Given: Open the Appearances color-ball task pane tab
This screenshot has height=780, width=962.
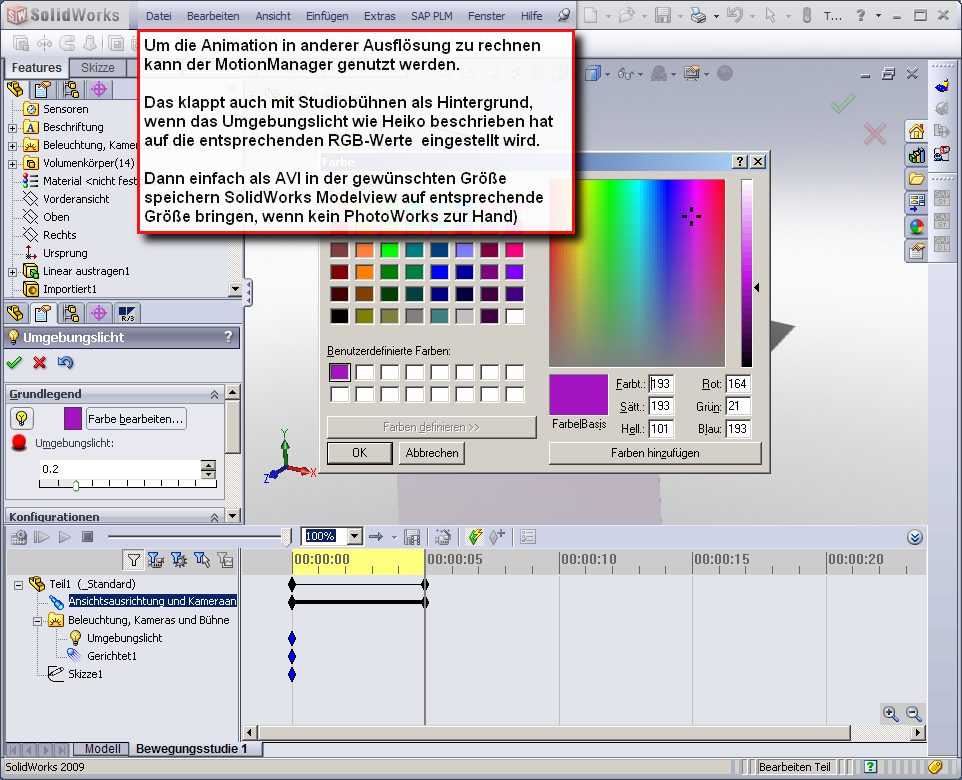Looking at the screenshot, I should 917,226.
